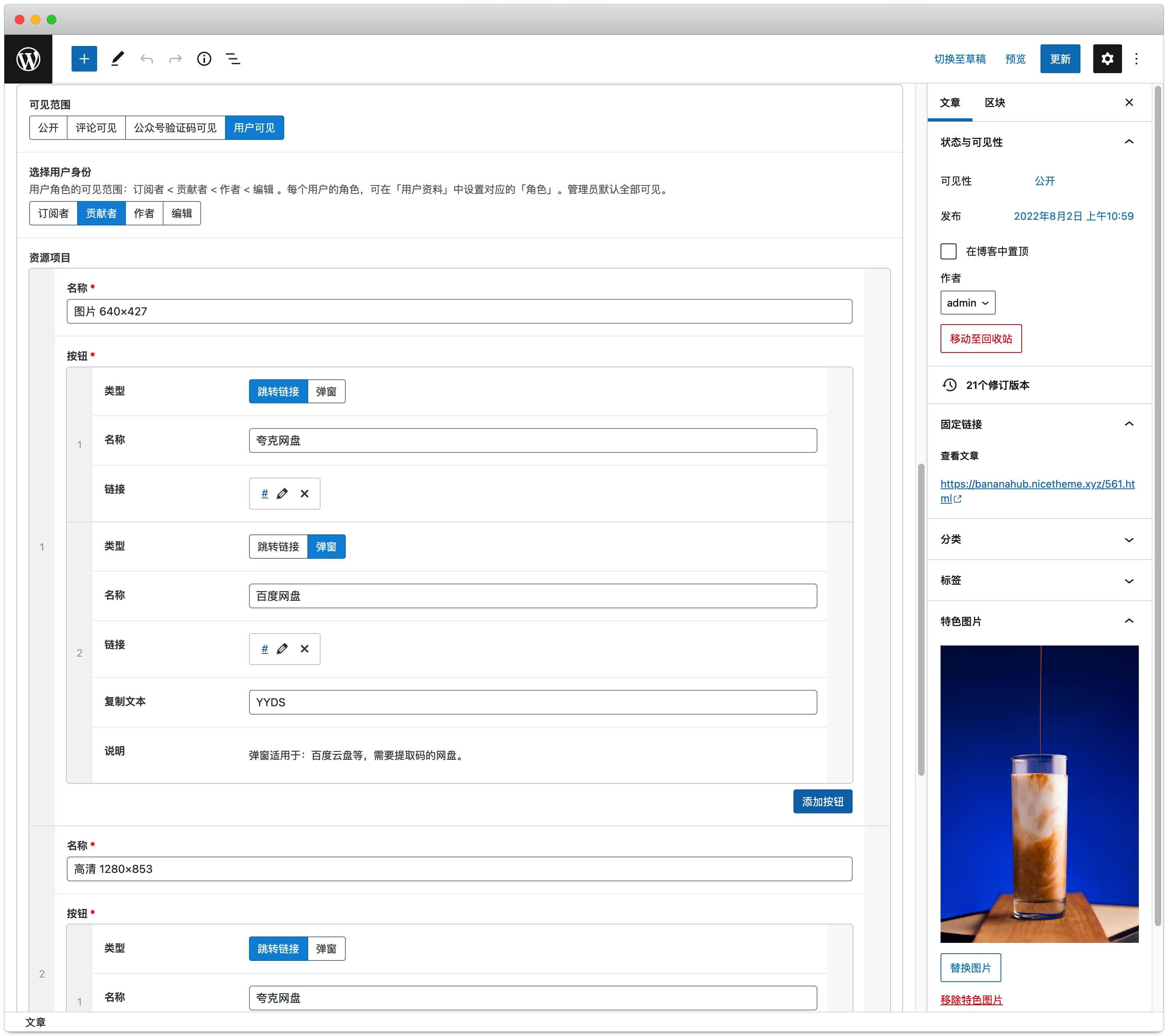Switch to the 文章 sidebar tab
Viewport: 1168px width, 1036px height.
[950, 103]
